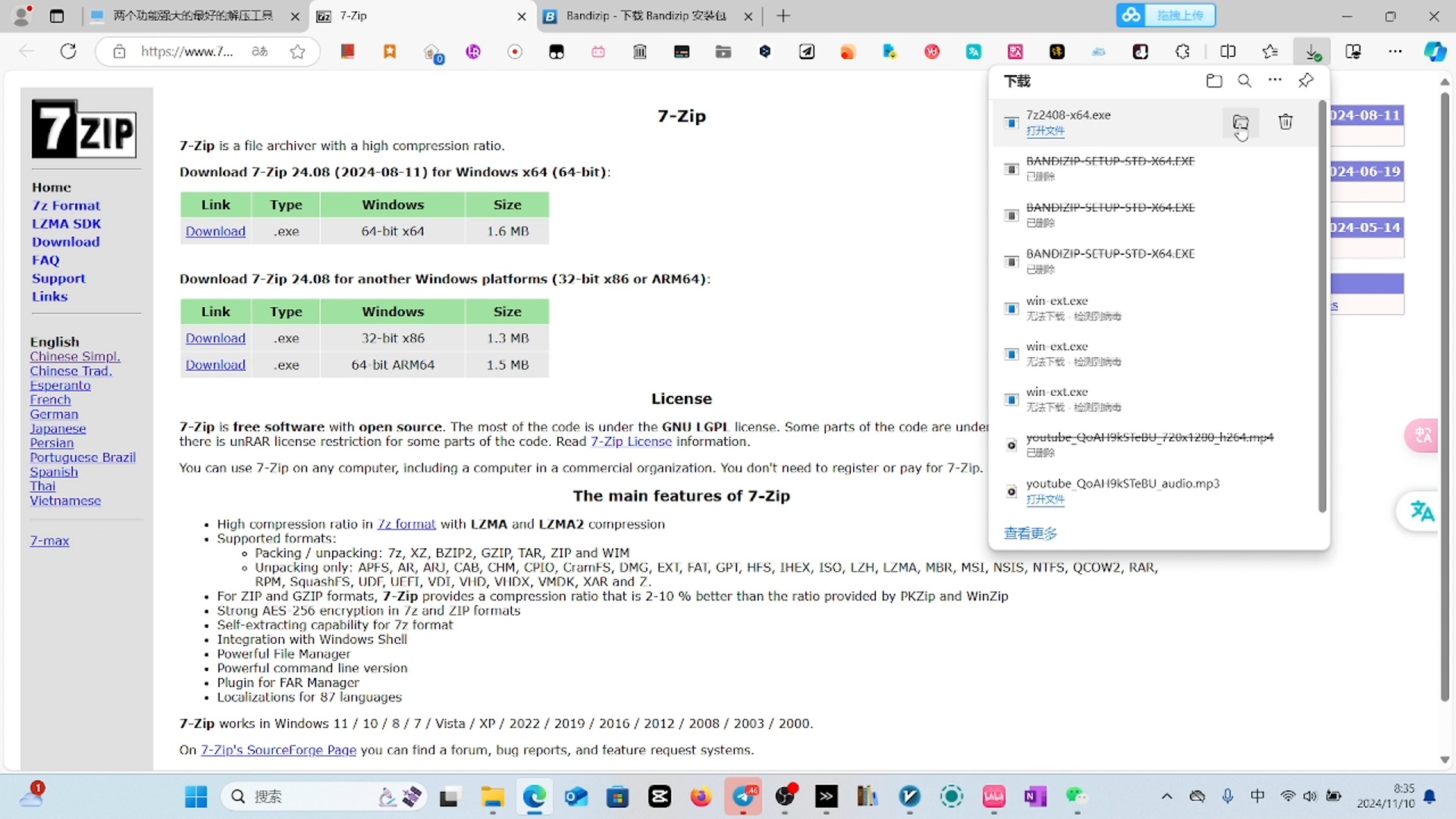This screenshot has height=819, width=1456.
Task: Open 7-max link
Action: (49, 541)
